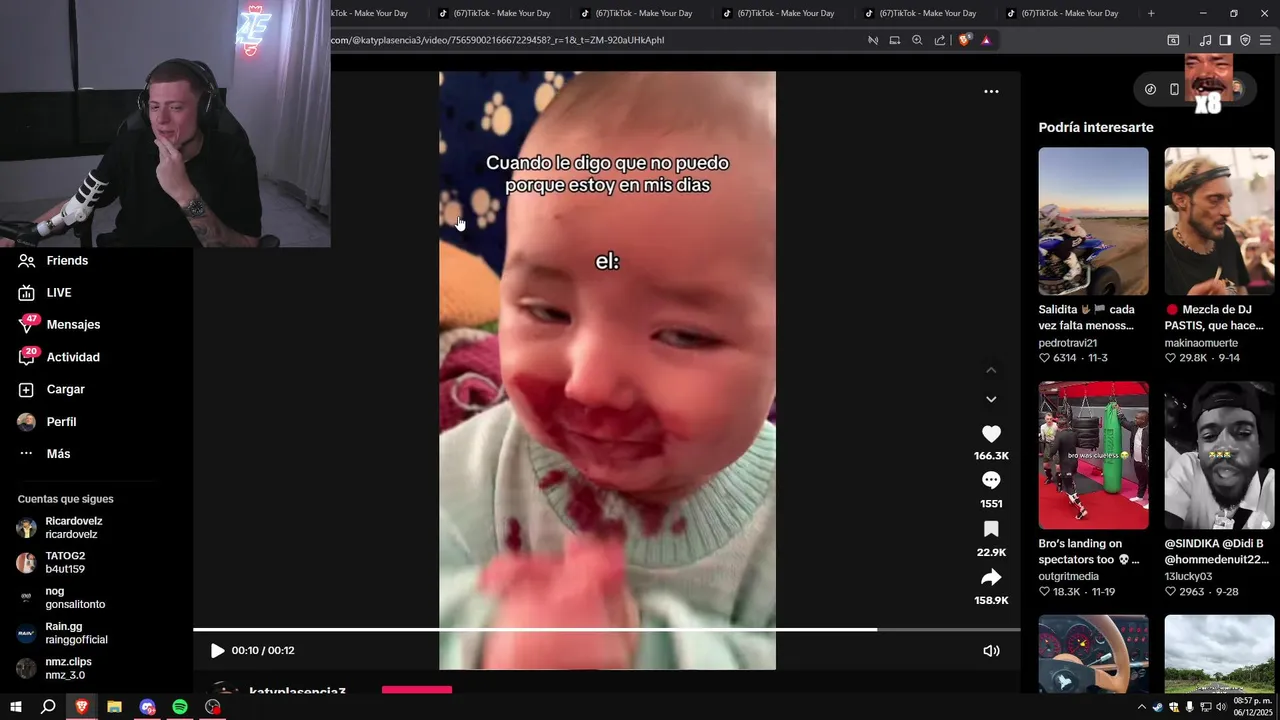Open Brave VPN shield icon
Viewport: 1280px width, 720px height.
tap(1245, 40)
